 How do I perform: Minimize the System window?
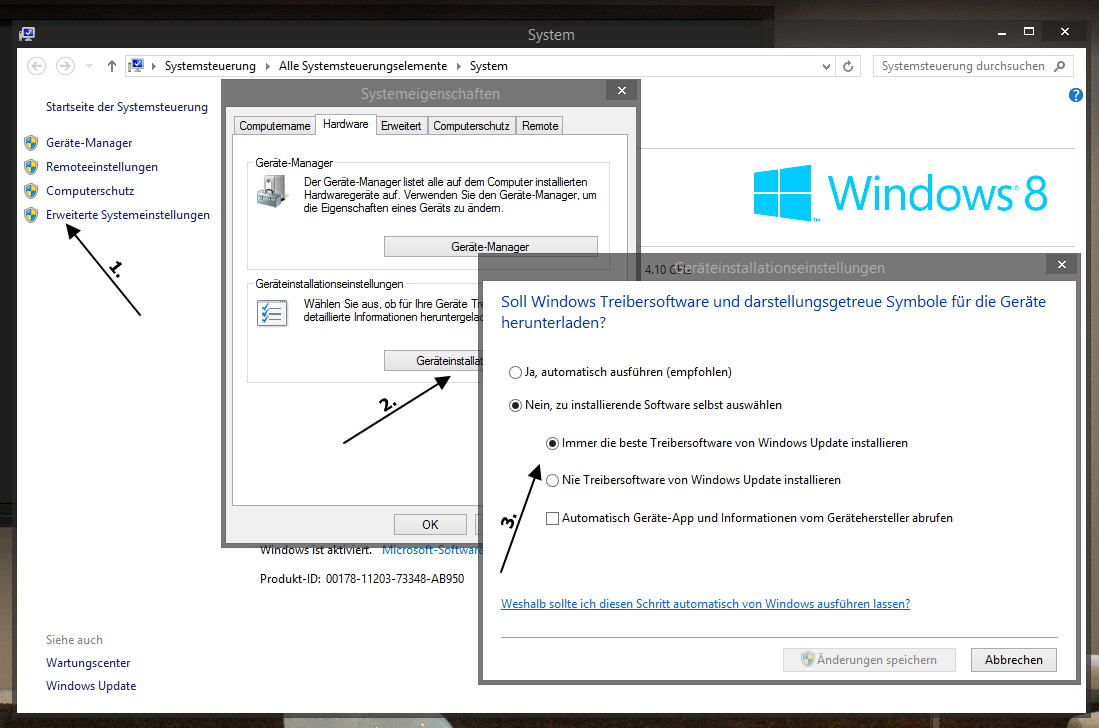pos(1002,32)
